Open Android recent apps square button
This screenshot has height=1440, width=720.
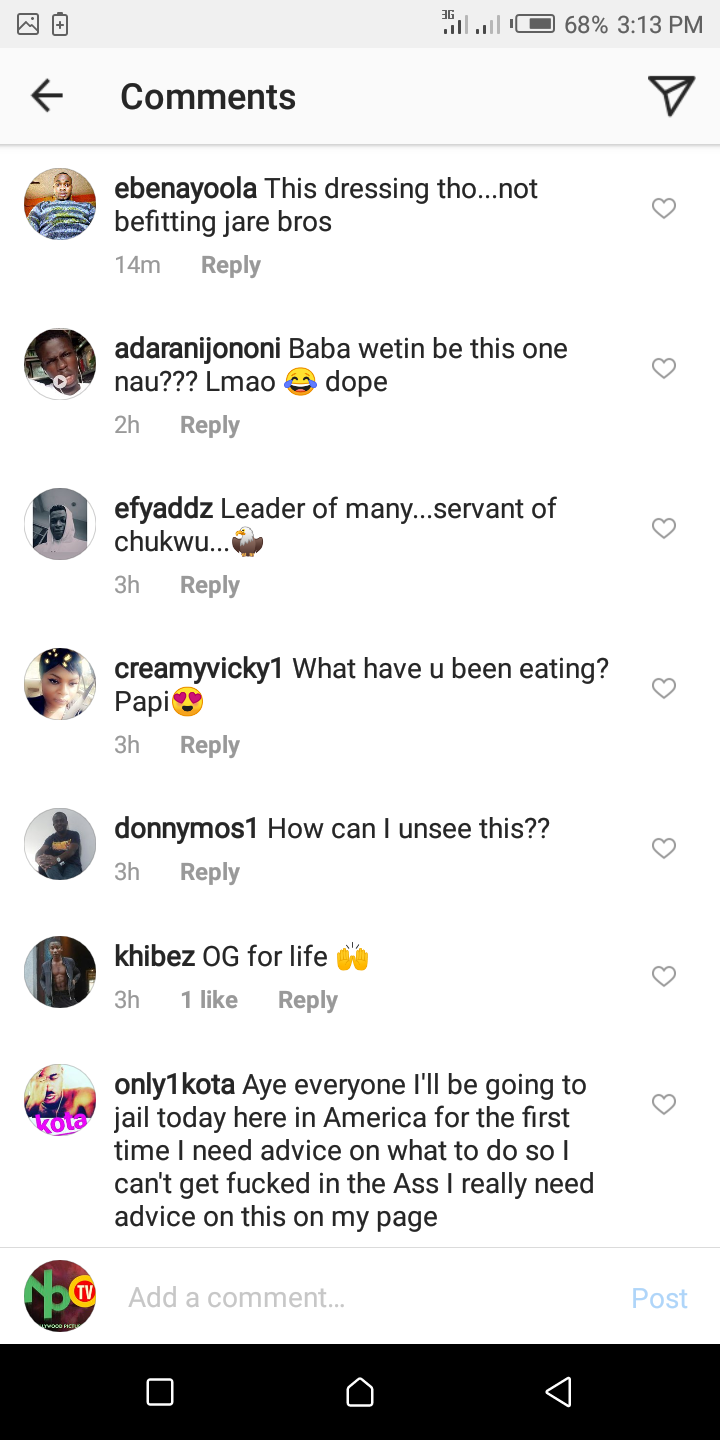160,1392
